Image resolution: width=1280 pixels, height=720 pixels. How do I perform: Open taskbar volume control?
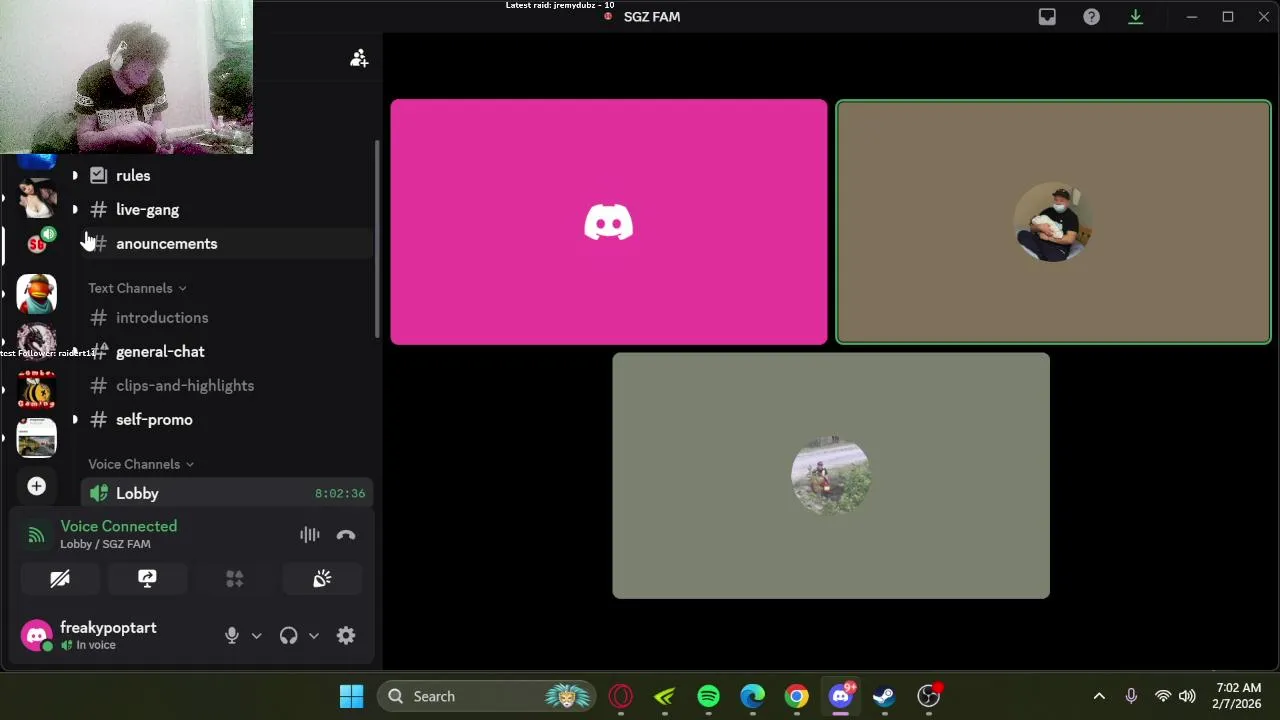1187,696
